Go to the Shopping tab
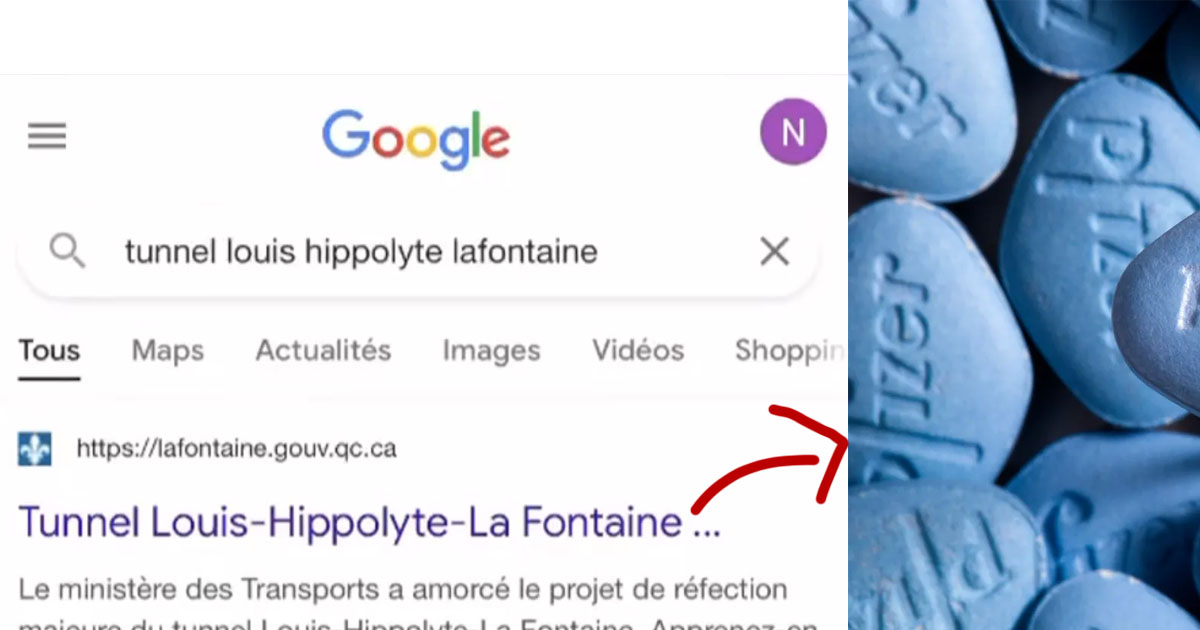1200x630 pixels. (790, 351)
